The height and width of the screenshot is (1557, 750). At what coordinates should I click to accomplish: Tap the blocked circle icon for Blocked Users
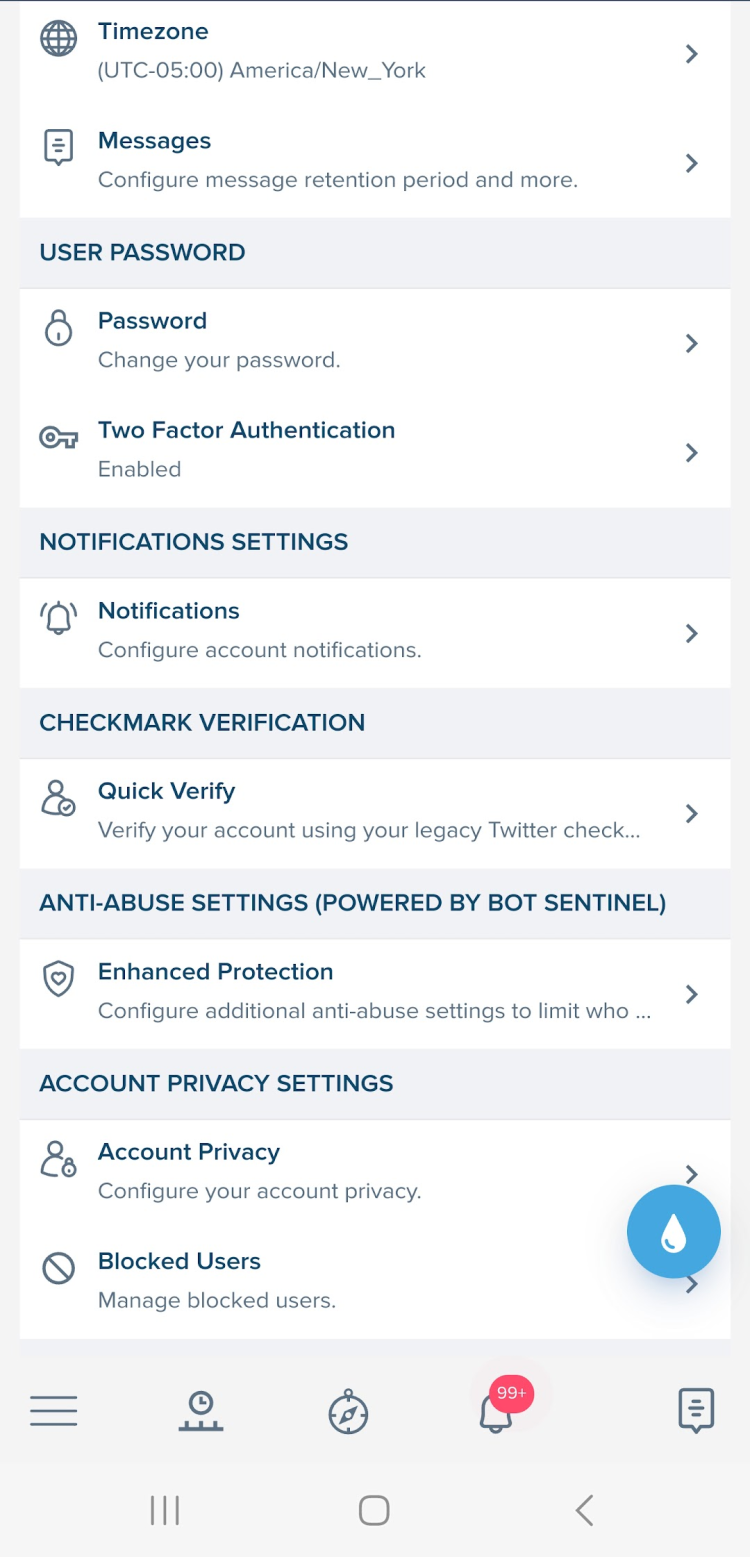(59, 1269)
